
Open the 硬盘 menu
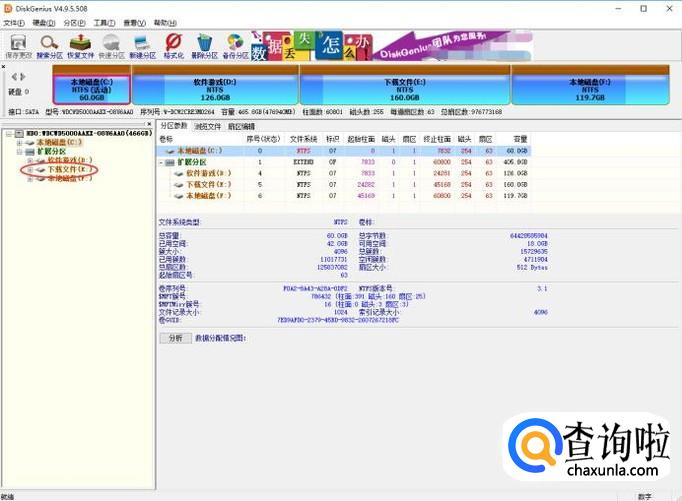(x=44, y=23)
